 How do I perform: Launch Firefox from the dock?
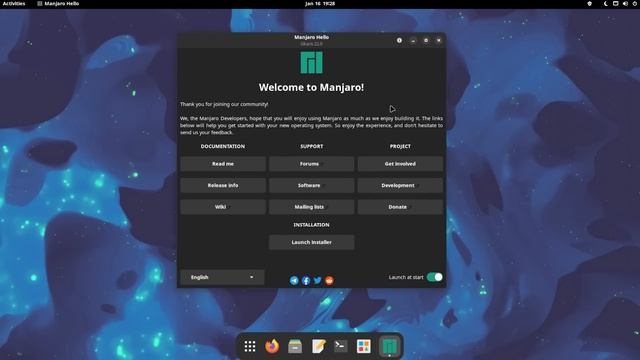pos(272,346)
